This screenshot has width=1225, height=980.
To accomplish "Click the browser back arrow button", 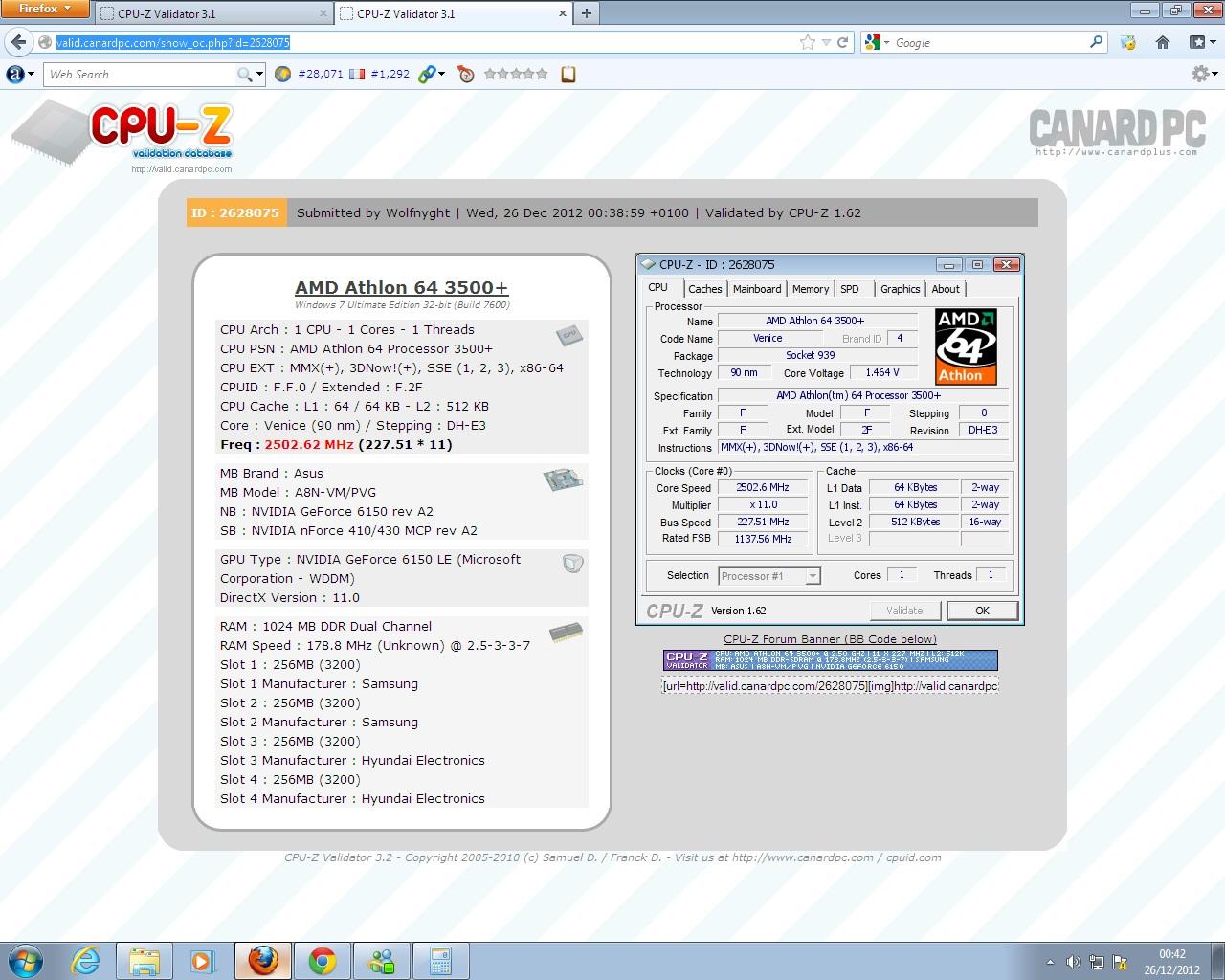I will point(19,42).
